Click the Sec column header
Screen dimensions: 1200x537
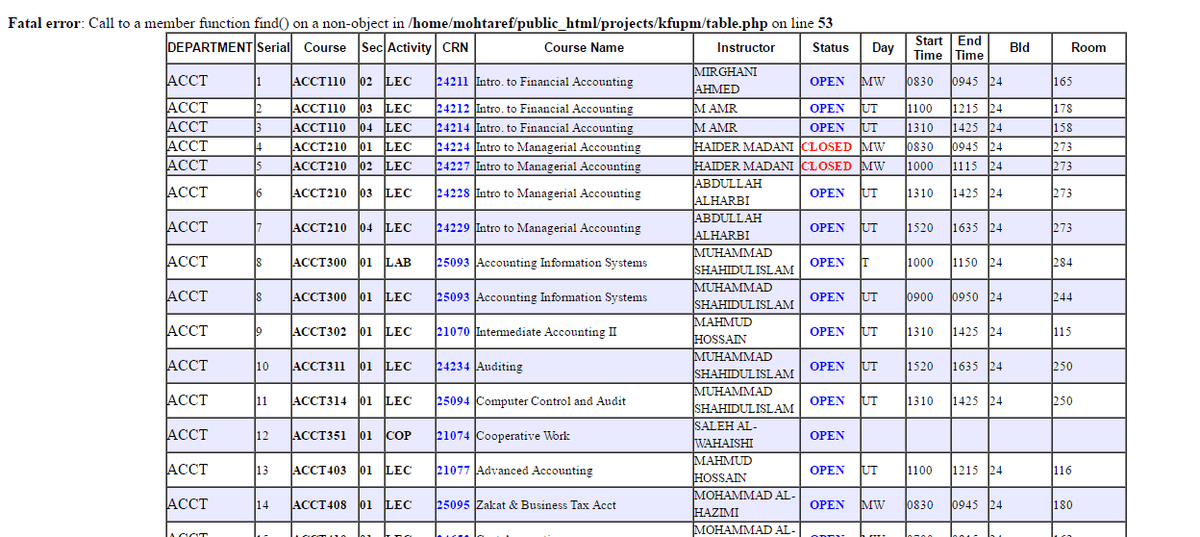click(x=371, y=48)
